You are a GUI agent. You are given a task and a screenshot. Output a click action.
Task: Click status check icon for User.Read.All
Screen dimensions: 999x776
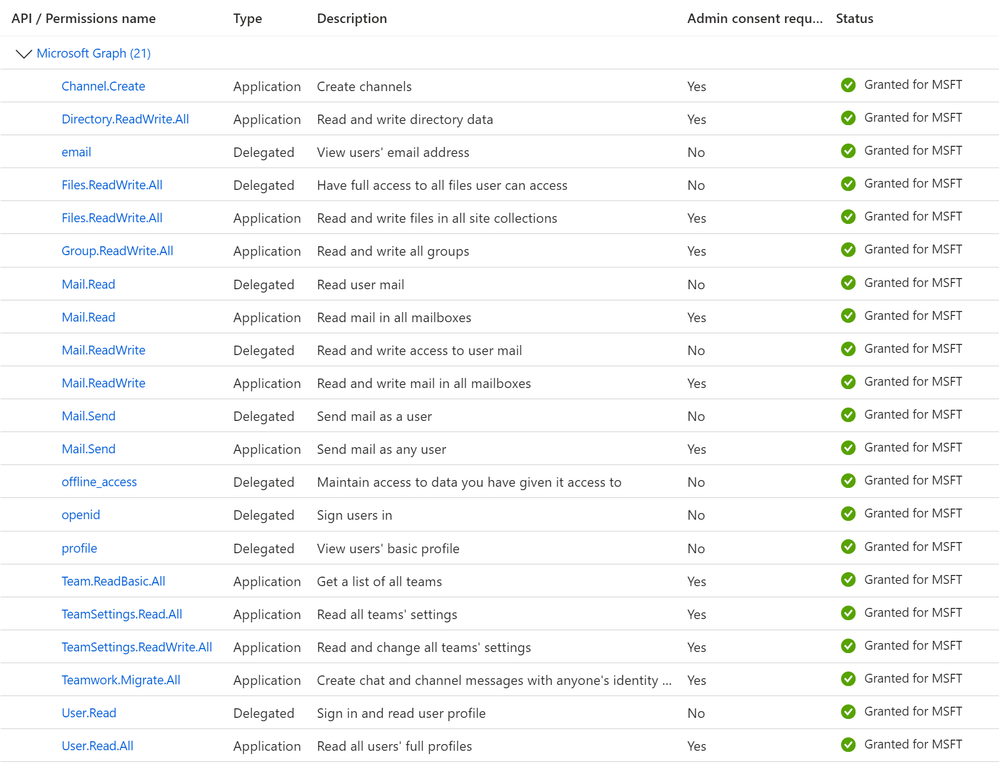(x=848, y=745)
